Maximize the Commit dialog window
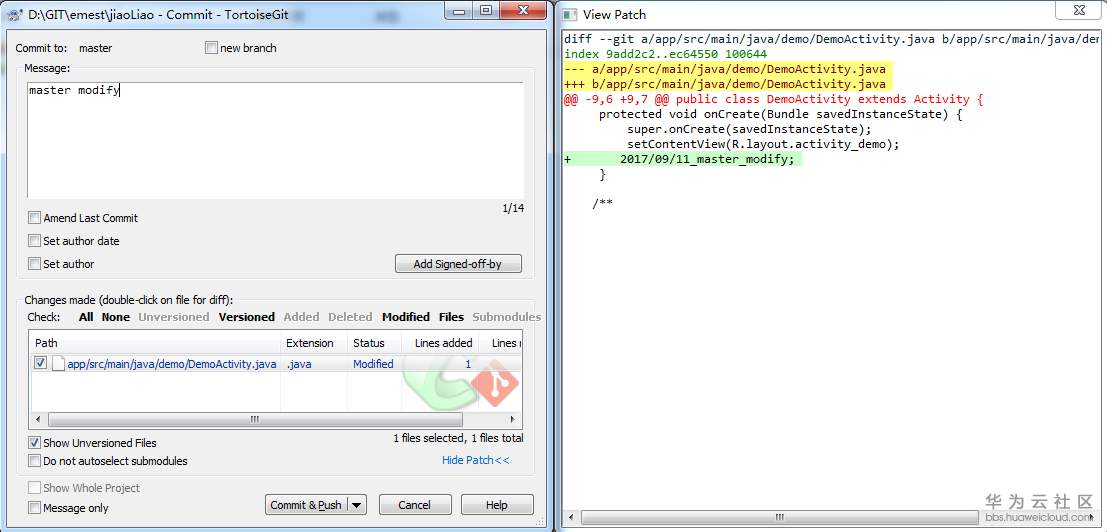 (486, 10)
